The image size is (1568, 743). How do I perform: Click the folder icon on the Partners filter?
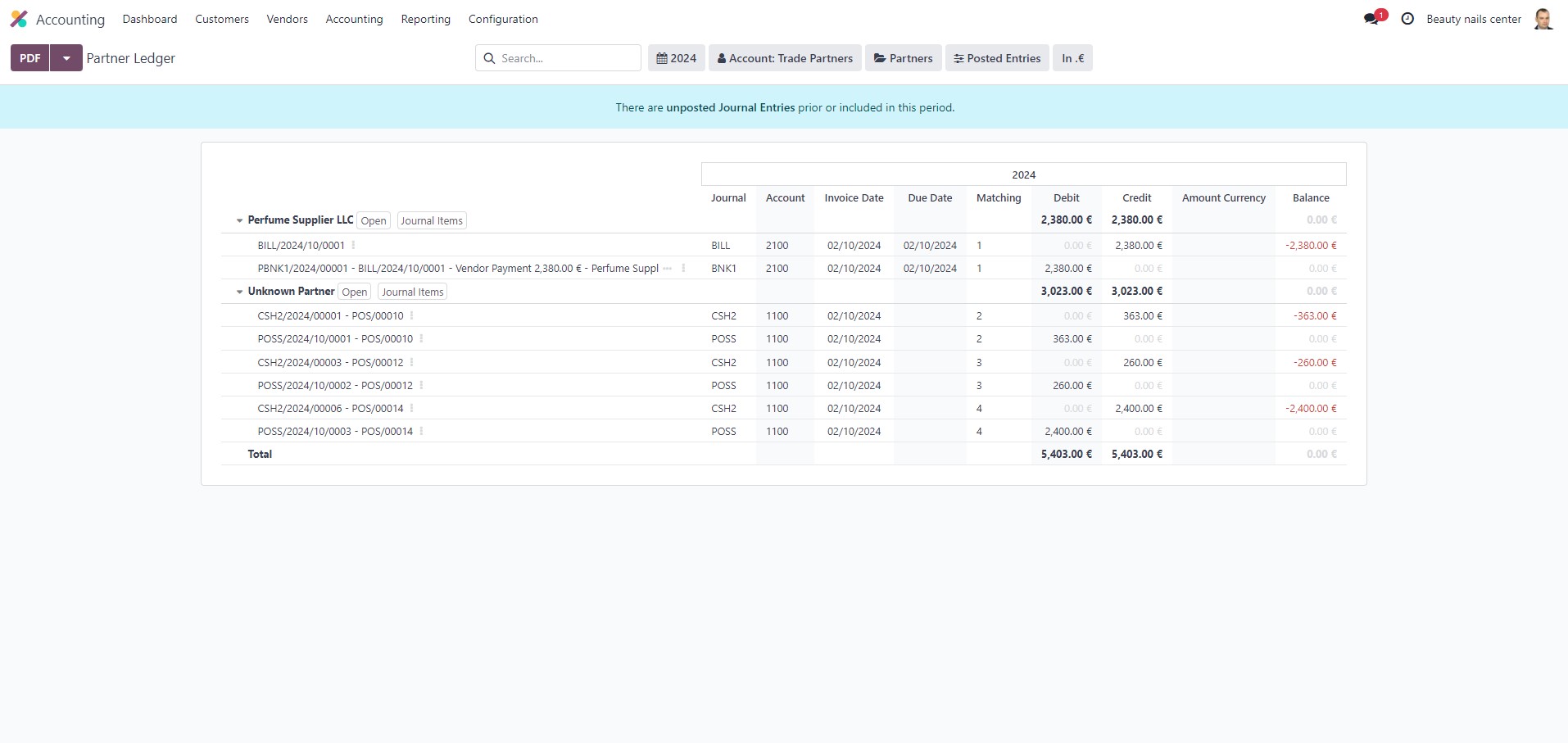pos(880,57)
